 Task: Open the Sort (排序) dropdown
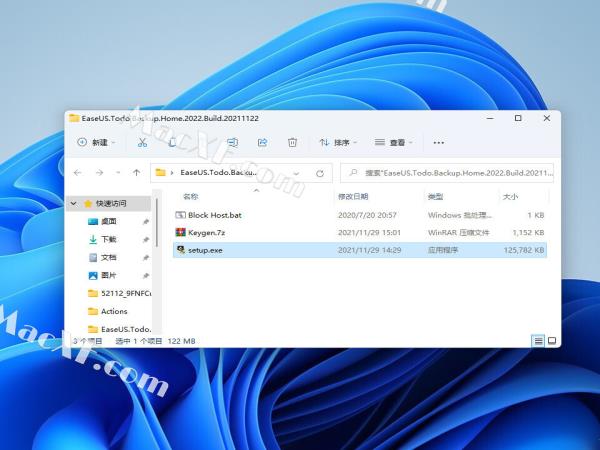click(x=338, y=142)
